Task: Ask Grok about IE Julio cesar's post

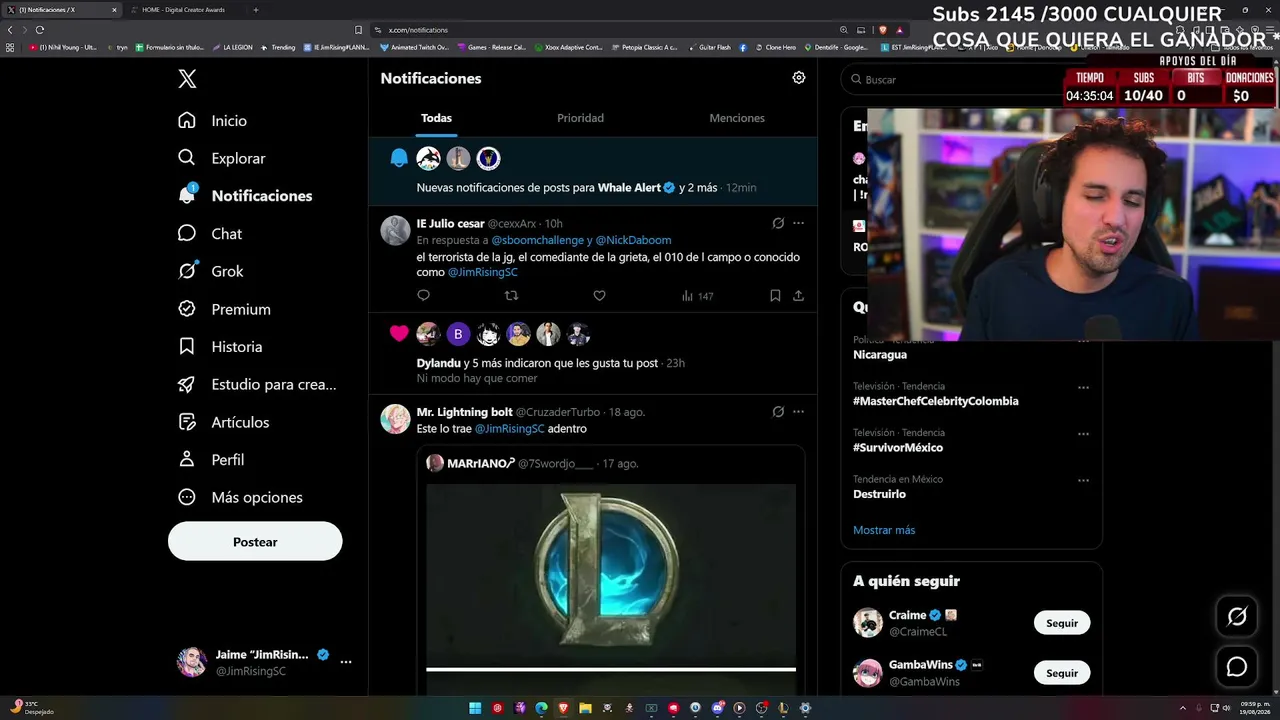Action: [778, 223]
